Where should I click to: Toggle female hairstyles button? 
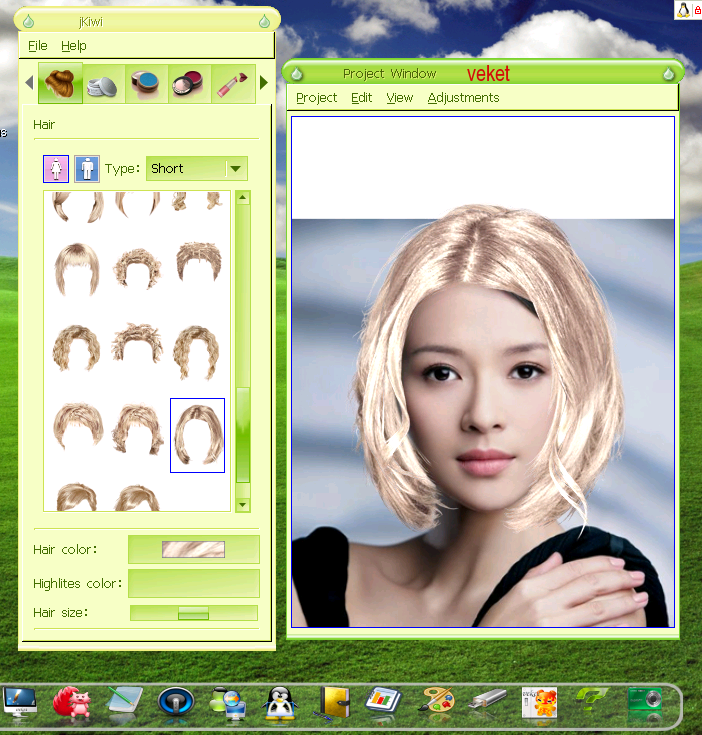pyautogui.click(x=56, y=169)
